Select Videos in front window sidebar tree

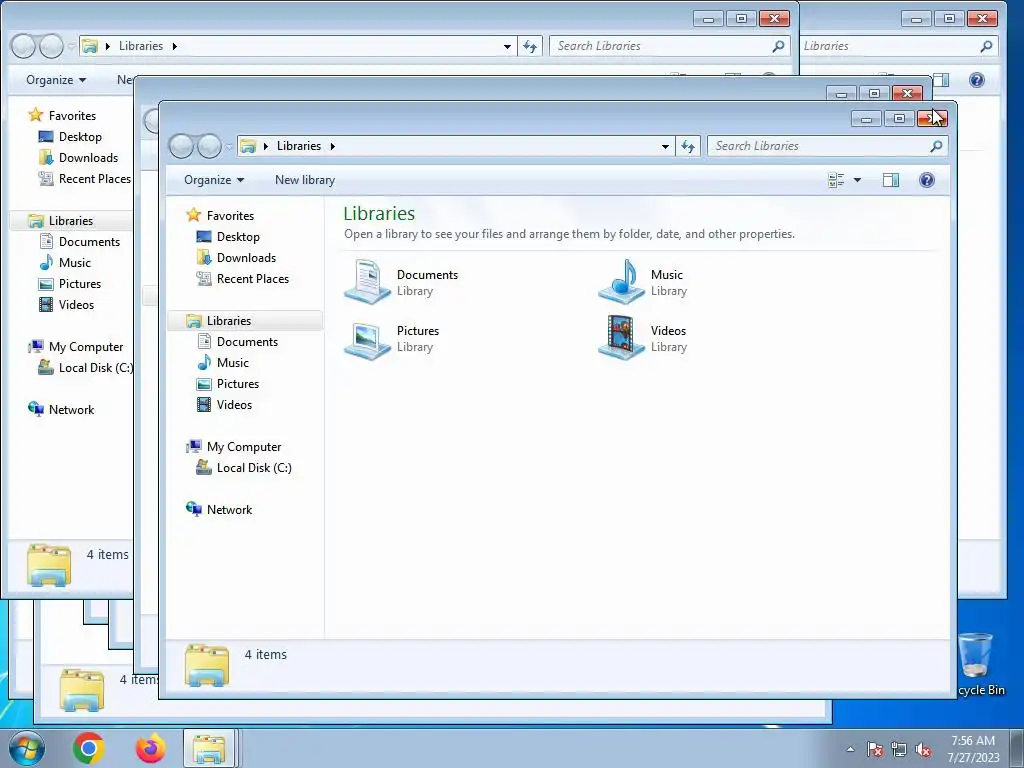click(225, 404)
